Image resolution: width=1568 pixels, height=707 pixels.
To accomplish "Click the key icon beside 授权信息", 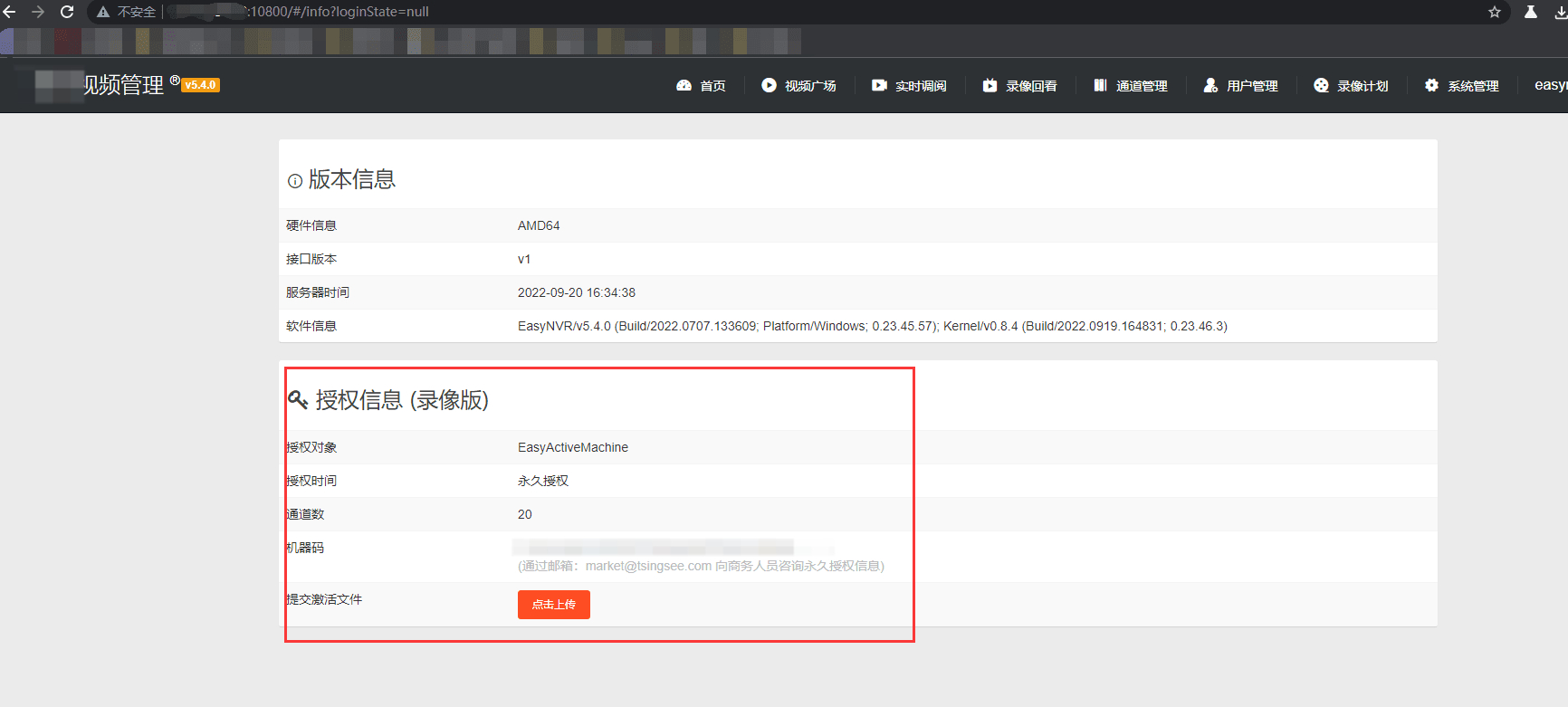I will pos(298,399).
